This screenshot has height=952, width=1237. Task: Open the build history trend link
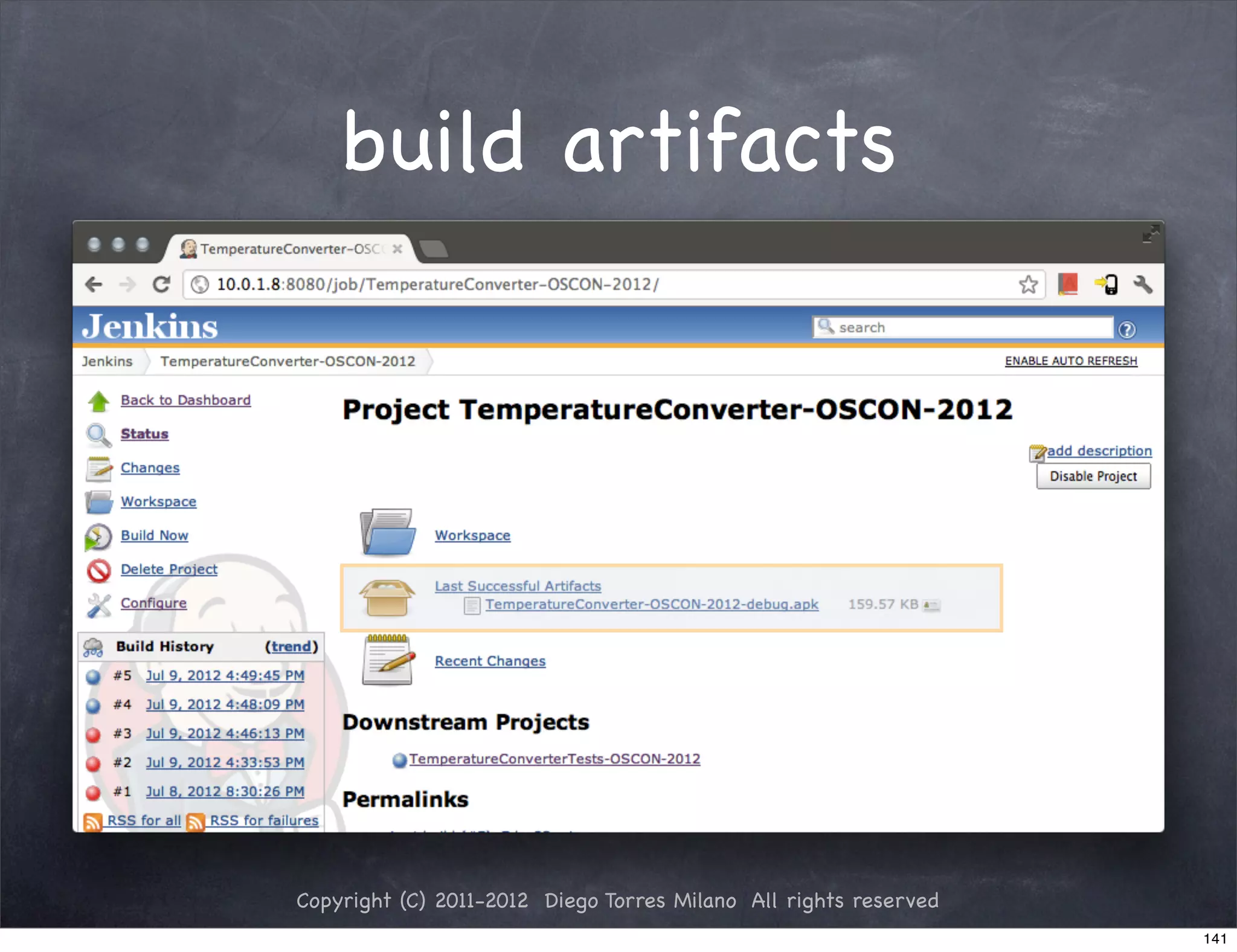pyautogui.click(x=291, y=646)
